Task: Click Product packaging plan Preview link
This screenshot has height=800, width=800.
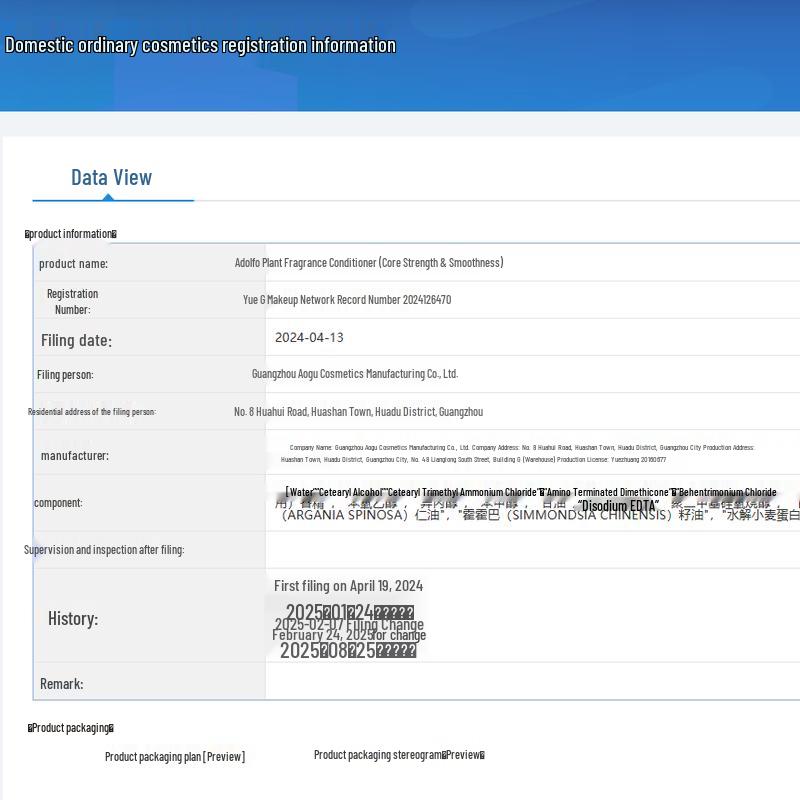Action: tap(175, 757)
